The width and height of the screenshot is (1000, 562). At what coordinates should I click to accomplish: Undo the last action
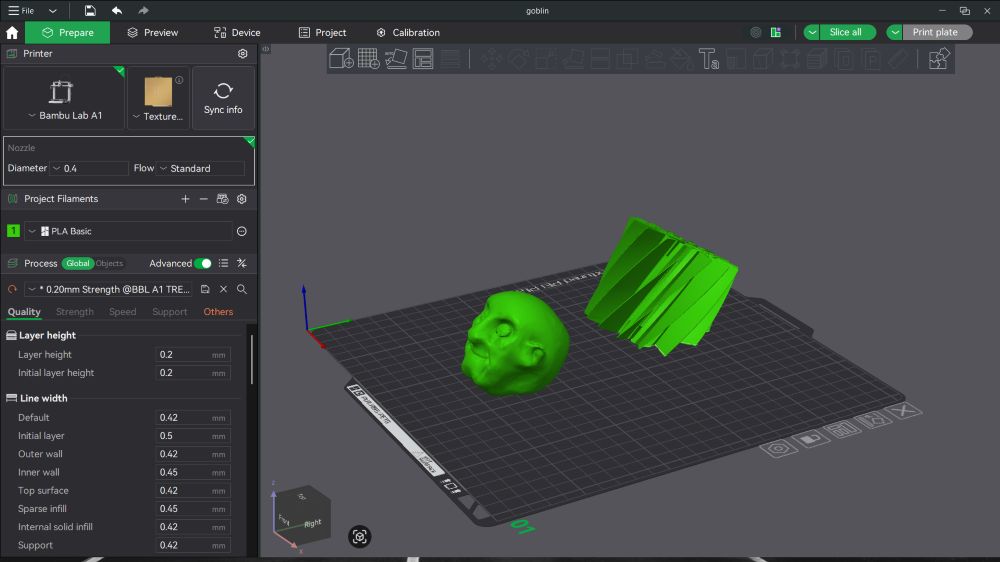[x=117, y=10]
